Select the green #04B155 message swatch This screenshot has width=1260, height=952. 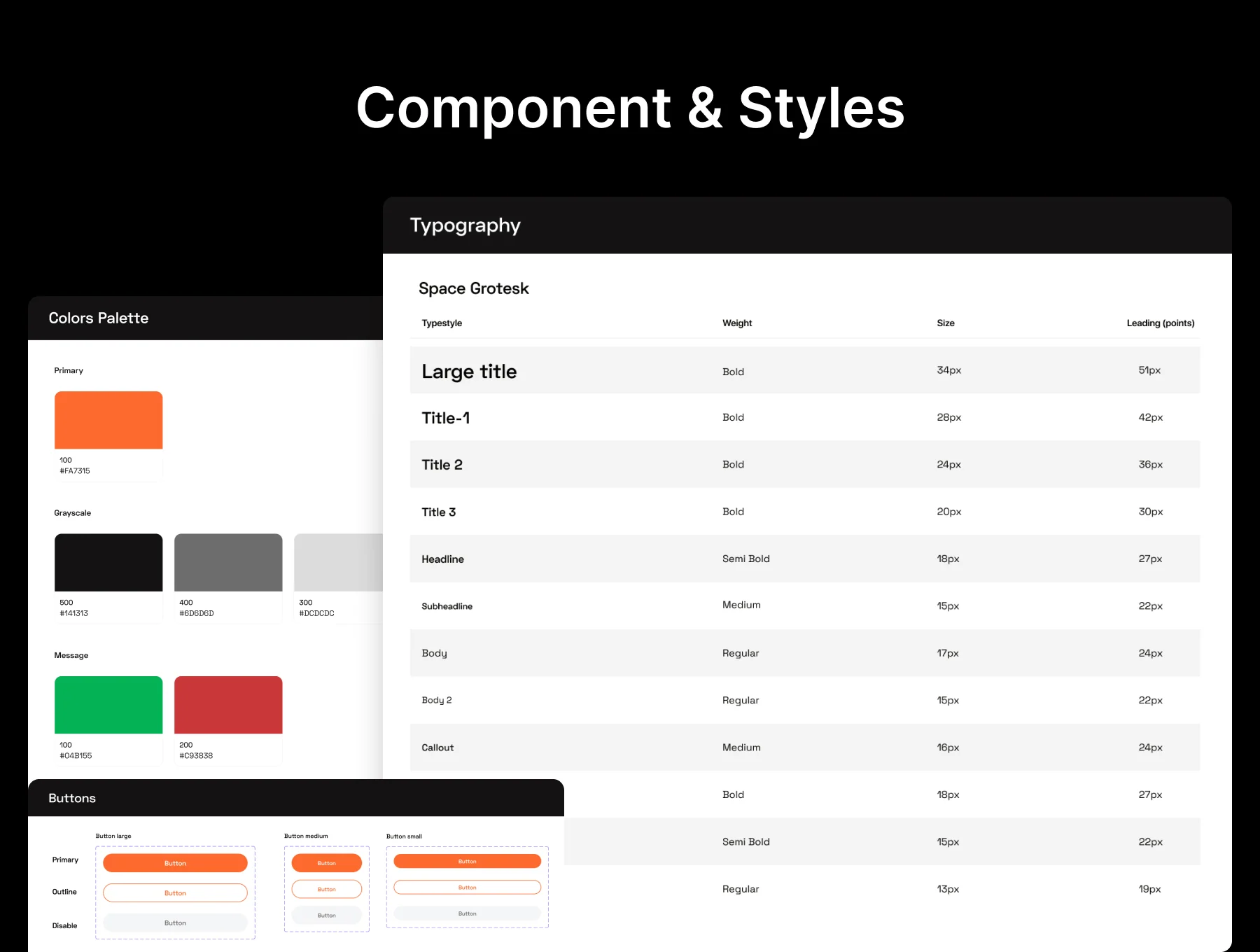pos(108,705)
